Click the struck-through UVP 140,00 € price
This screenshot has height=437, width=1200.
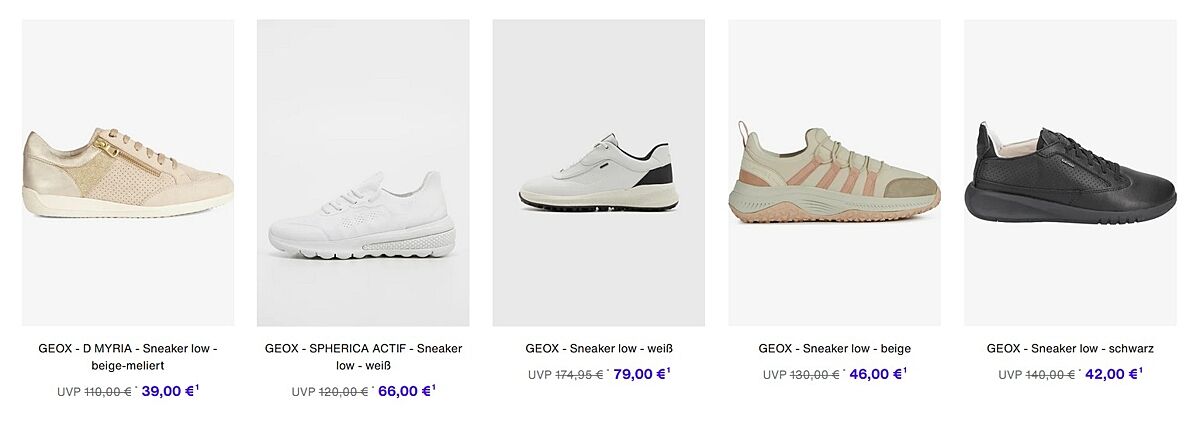pyautogui.click(x=1038, y=375)
